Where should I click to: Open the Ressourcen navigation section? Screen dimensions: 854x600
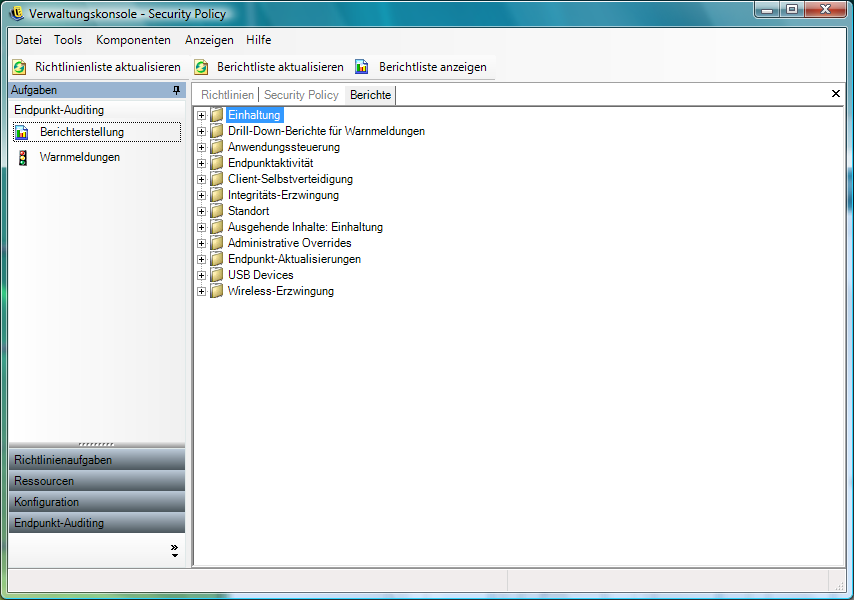tap(97, 481)
